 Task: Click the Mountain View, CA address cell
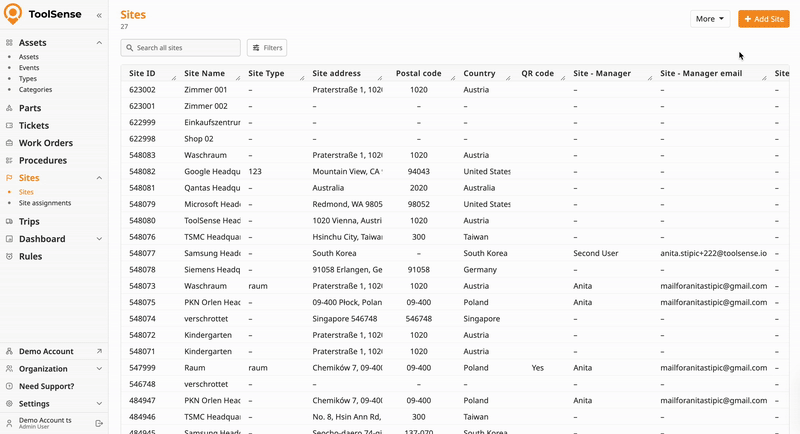pyautogui.click(x=347, y=171)
